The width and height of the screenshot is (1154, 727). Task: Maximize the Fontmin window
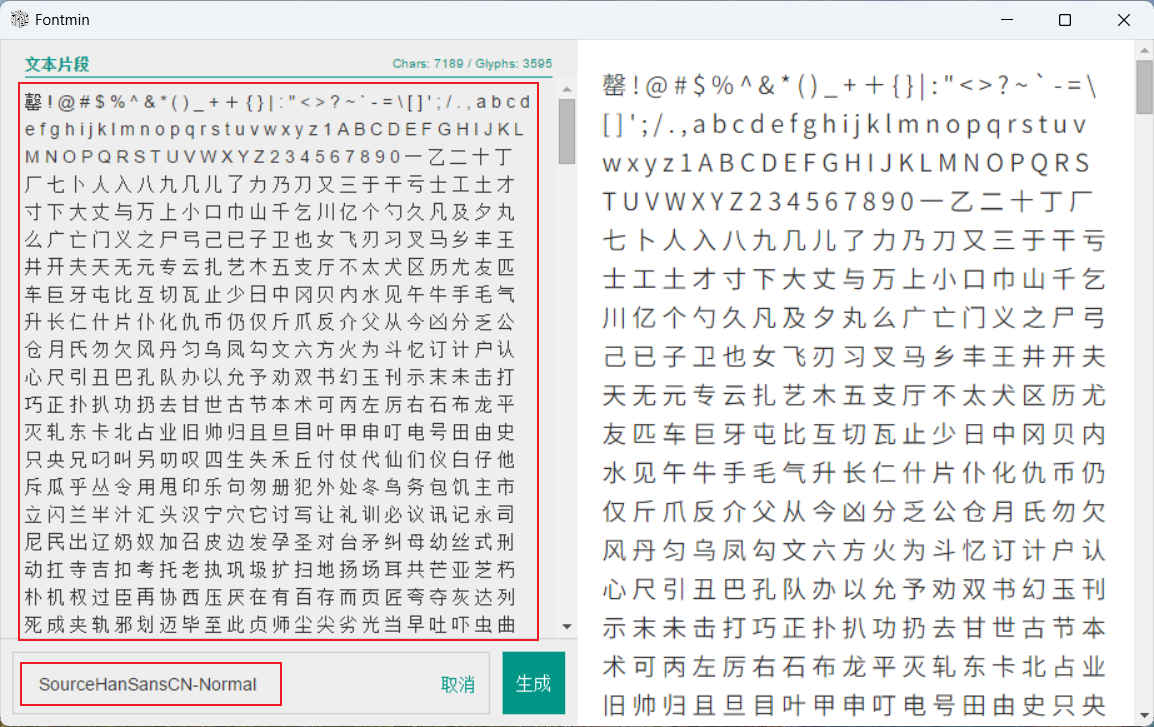click(1065, 20)
